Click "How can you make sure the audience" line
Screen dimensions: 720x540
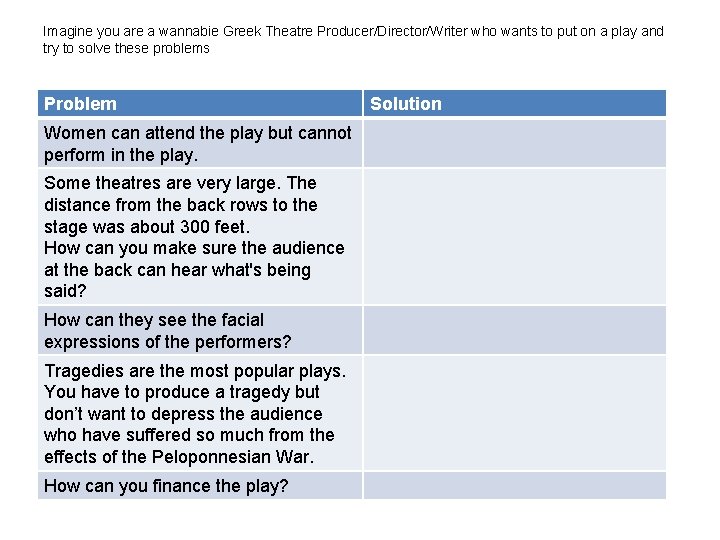tap(194, 248)
